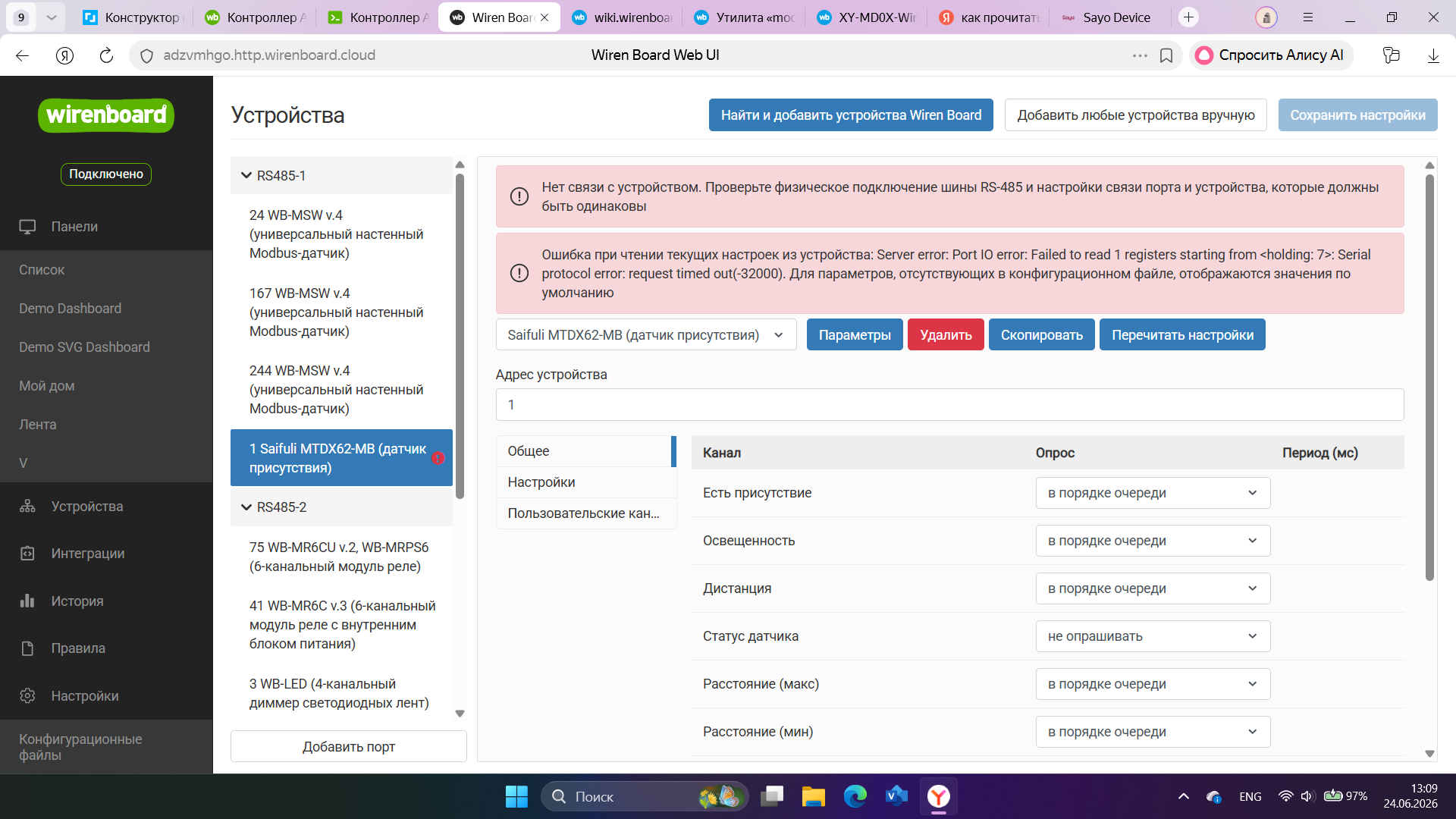Select device 75 WB-MR6CU v.2

coord(341,557)
